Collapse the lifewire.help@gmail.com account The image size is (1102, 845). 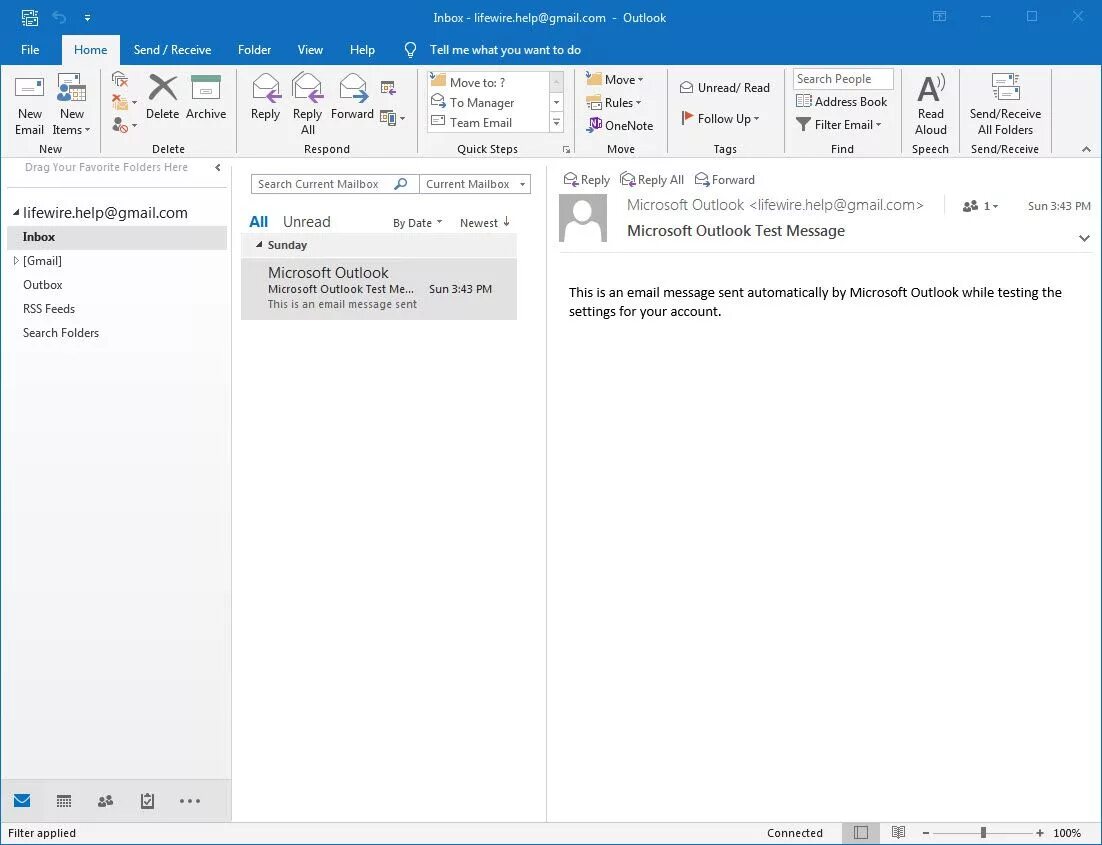click(x=16, y=212)
